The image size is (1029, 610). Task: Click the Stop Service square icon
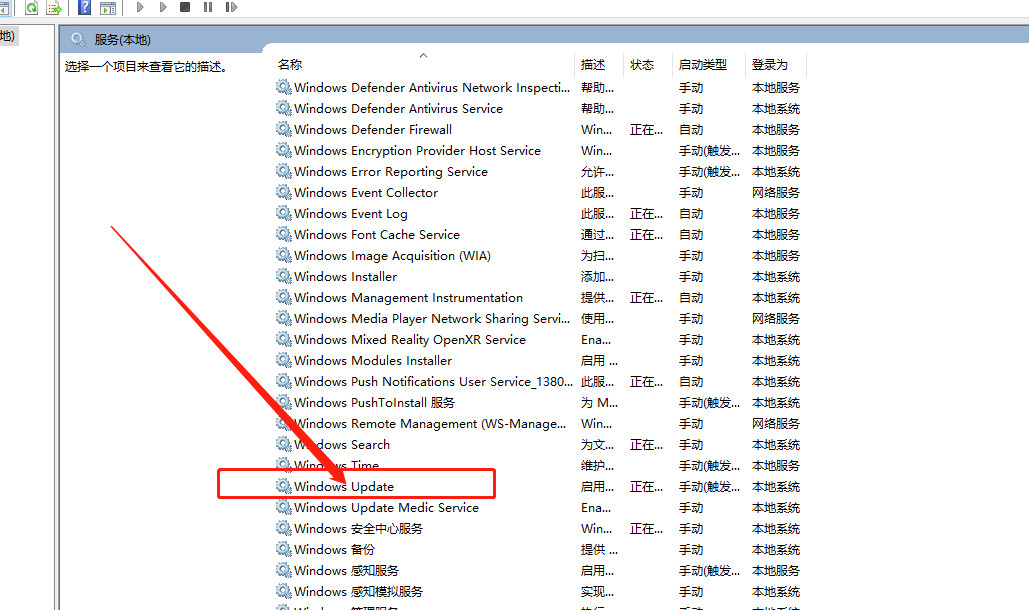tap(185, 7)
